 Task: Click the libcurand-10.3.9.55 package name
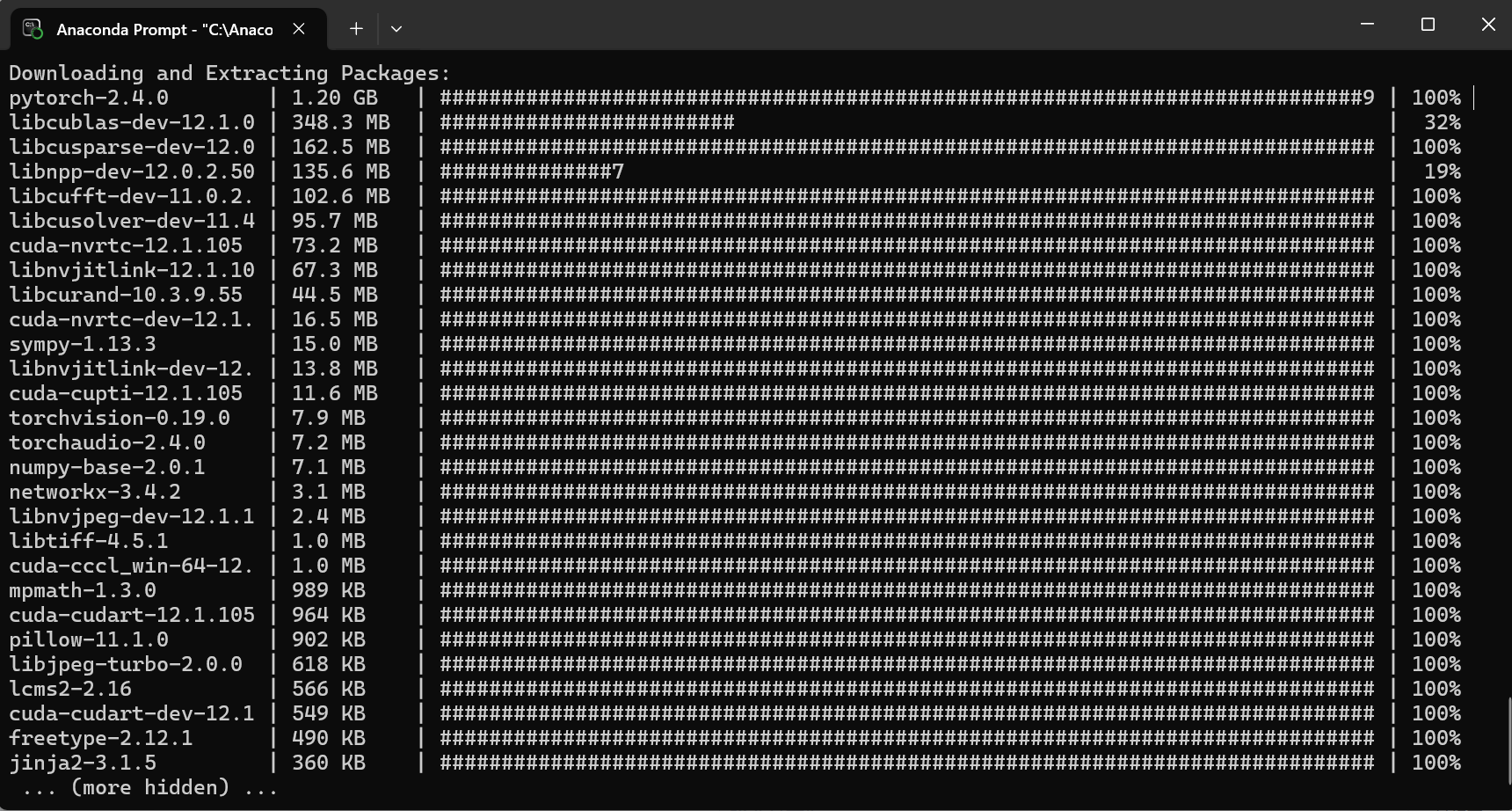[126, 295]
